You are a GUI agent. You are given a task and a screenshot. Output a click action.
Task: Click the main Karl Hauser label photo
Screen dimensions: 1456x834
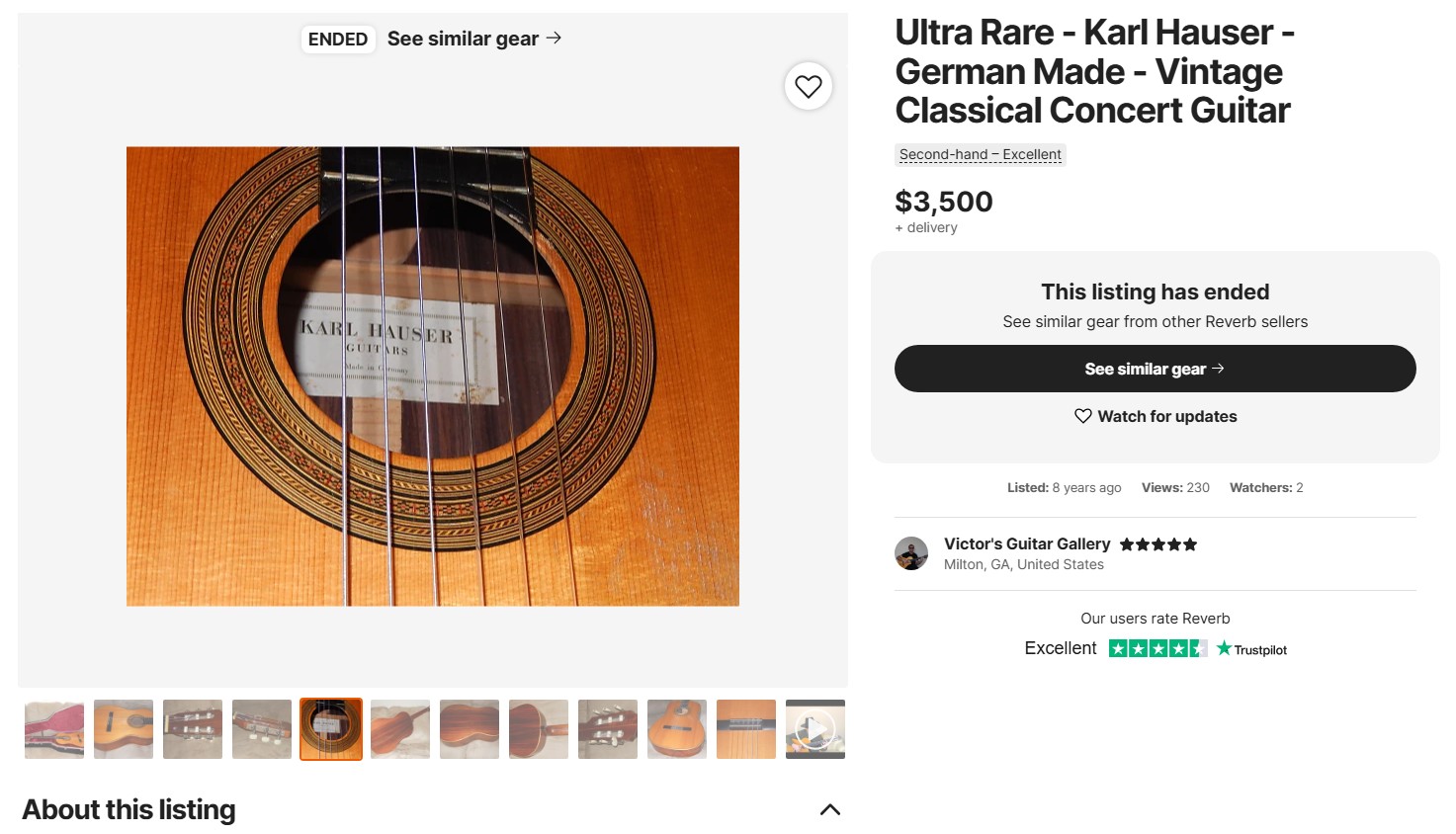point(433,376)
